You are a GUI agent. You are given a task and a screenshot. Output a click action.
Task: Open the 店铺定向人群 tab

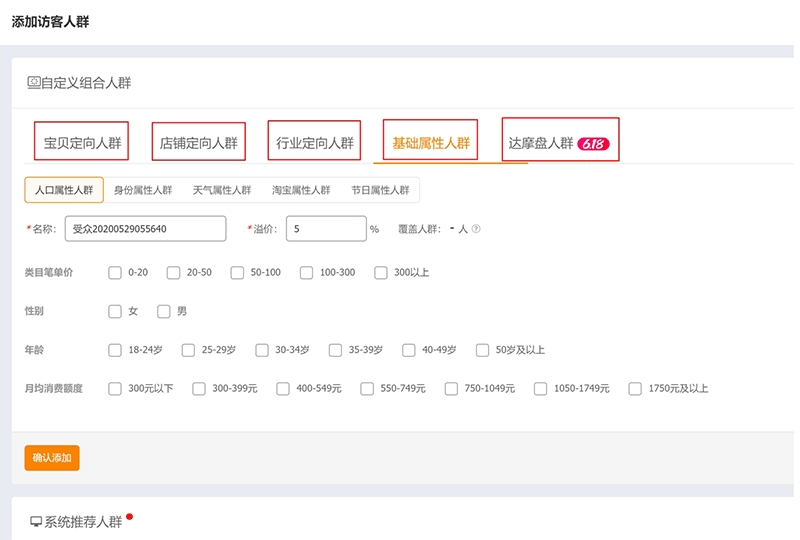coord(199,143)
